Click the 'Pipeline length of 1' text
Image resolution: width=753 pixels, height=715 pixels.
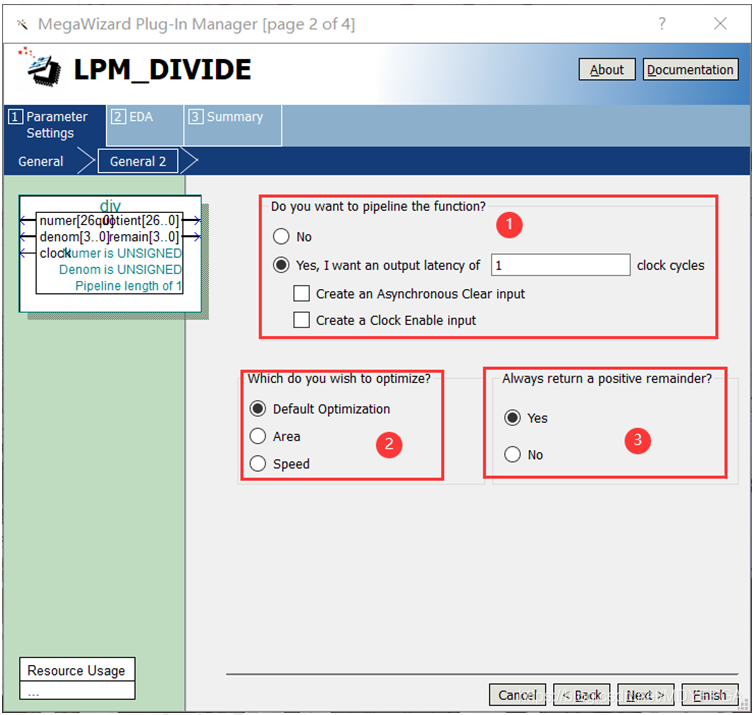(x=128, y=286)
